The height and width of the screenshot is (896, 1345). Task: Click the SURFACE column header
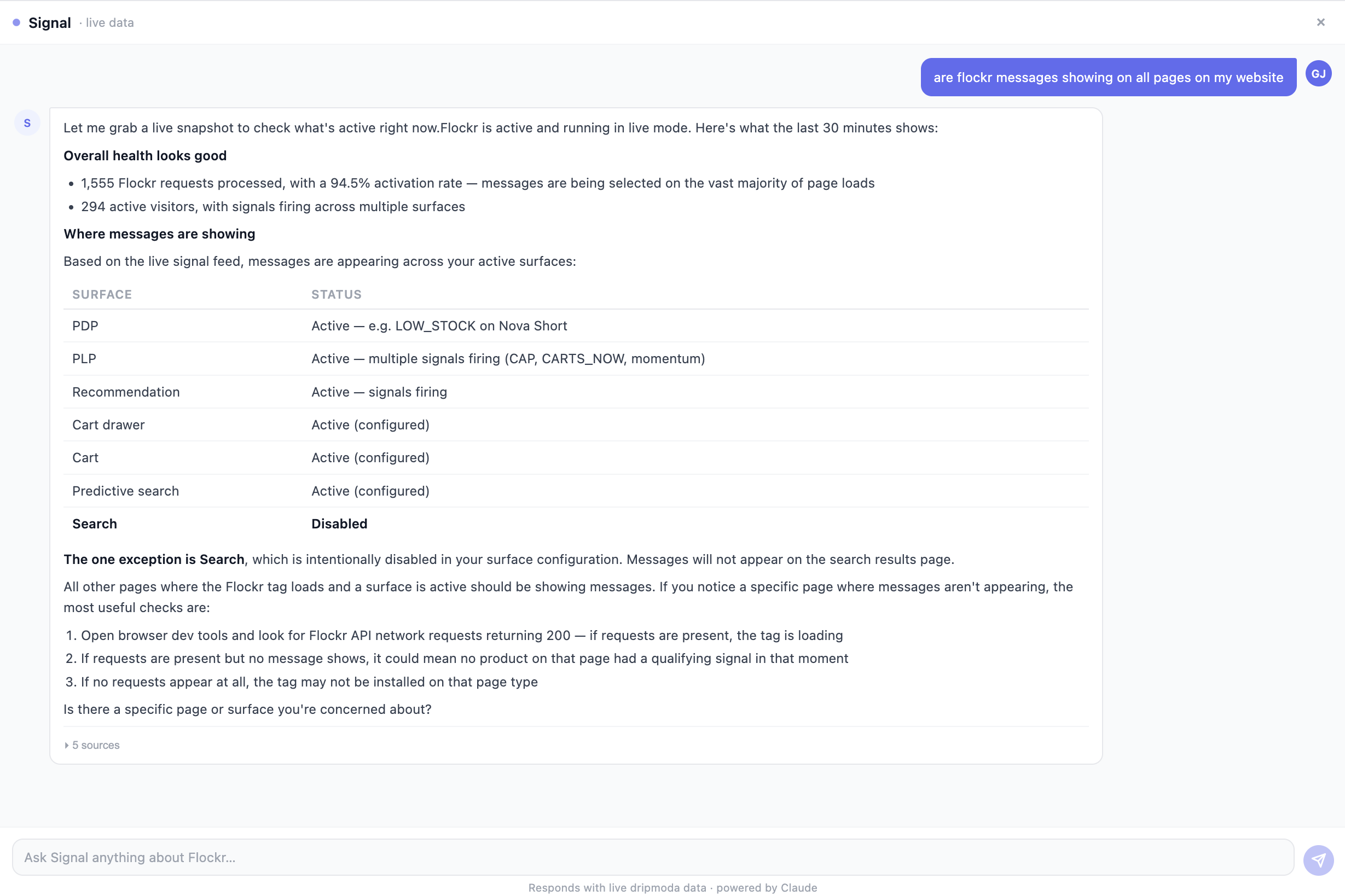[x=102, y=294]
